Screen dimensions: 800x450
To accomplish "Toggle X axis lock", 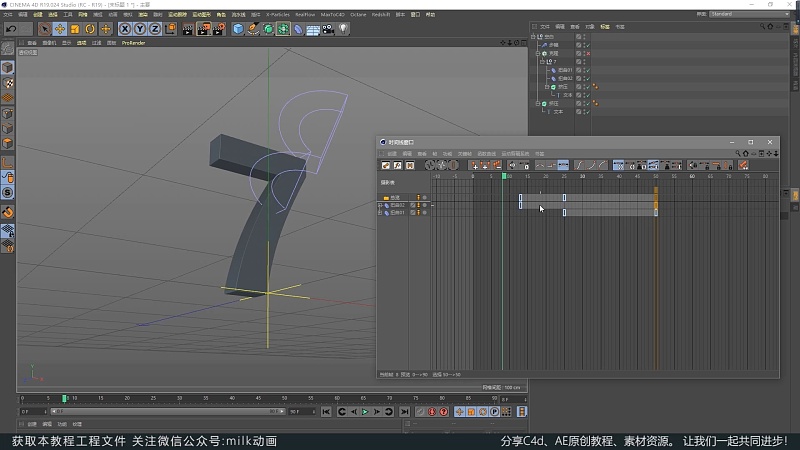I will [124, 29].
